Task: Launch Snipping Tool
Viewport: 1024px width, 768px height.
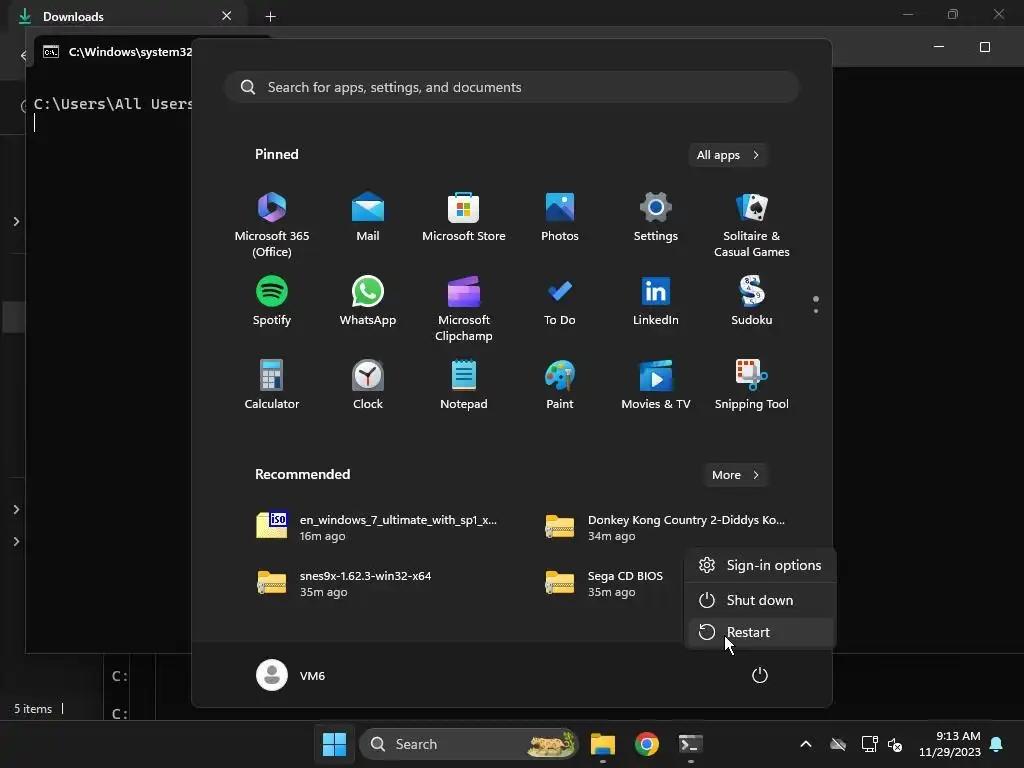Action: coord(752,385)
